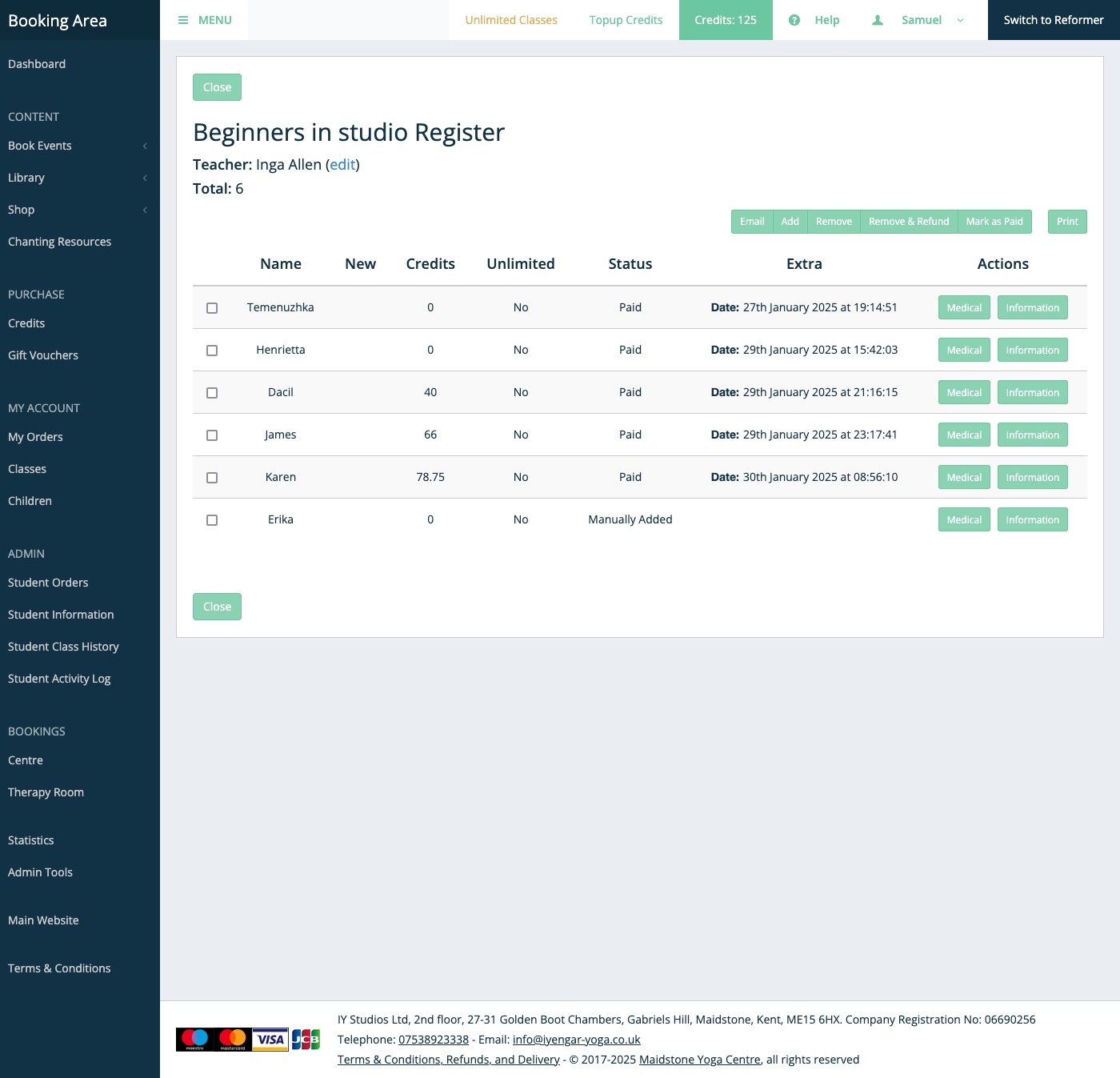Click the edit teacher link
Viewport: 1120px width, 1078px height.
click(x=342, y=165)
